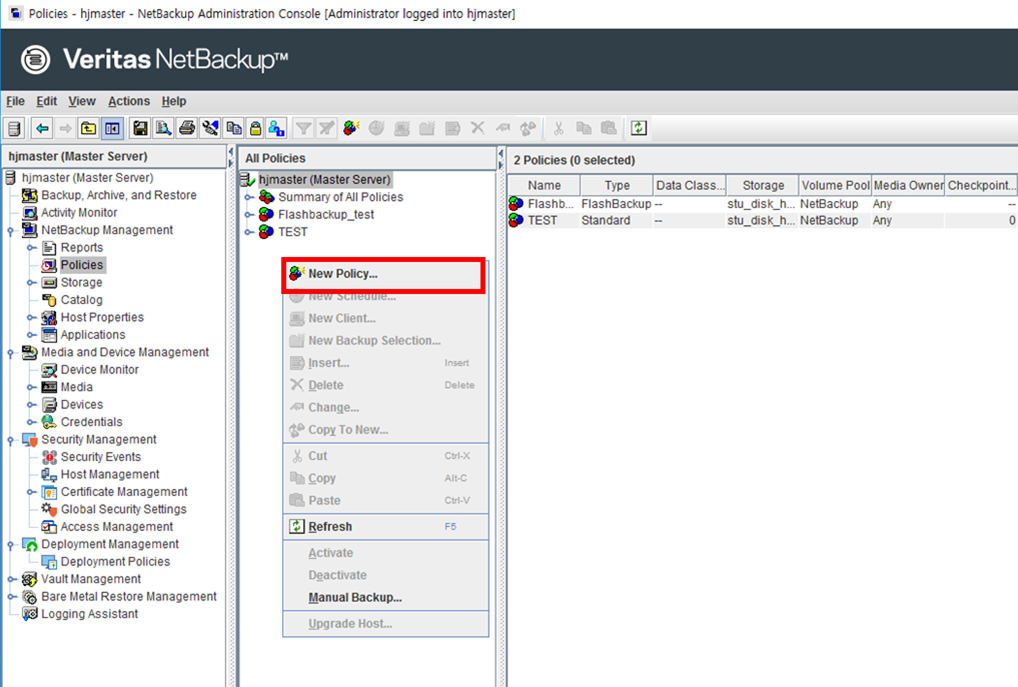Click the Volume Pool column header
This screenshot has height=687, width=1018.
coord(835,185)
